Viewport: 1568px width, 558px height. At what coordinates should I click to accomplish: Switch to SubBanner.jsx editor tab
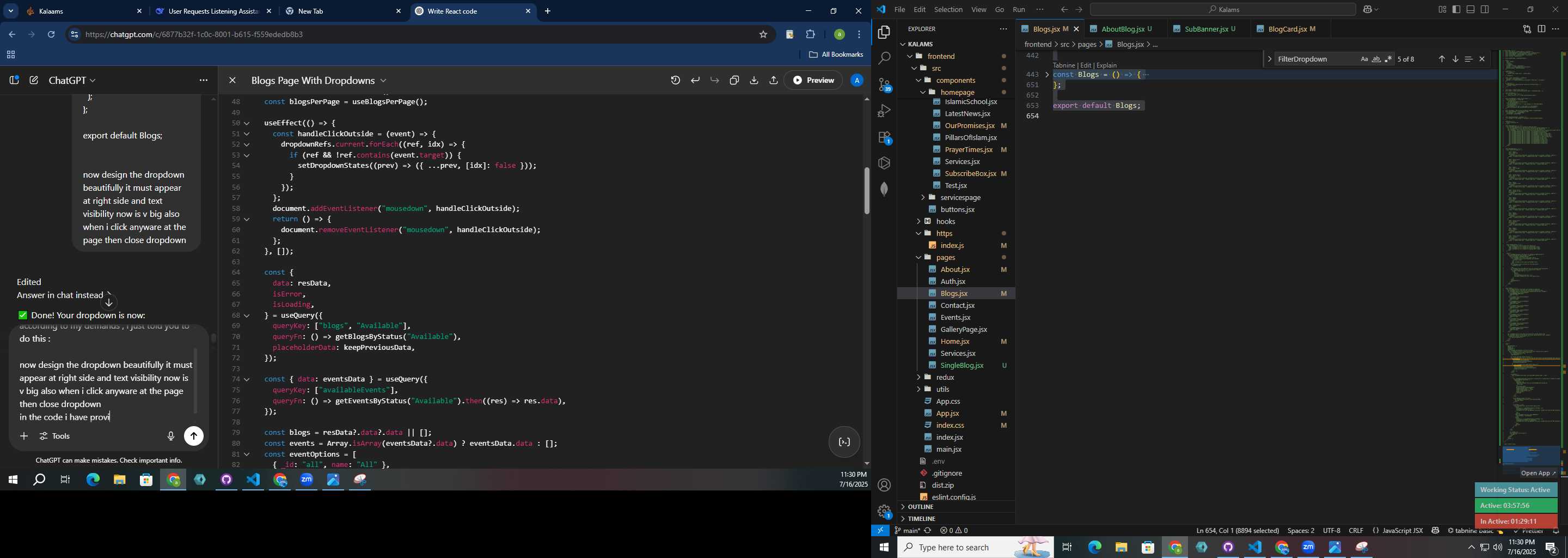(1208, 29)
